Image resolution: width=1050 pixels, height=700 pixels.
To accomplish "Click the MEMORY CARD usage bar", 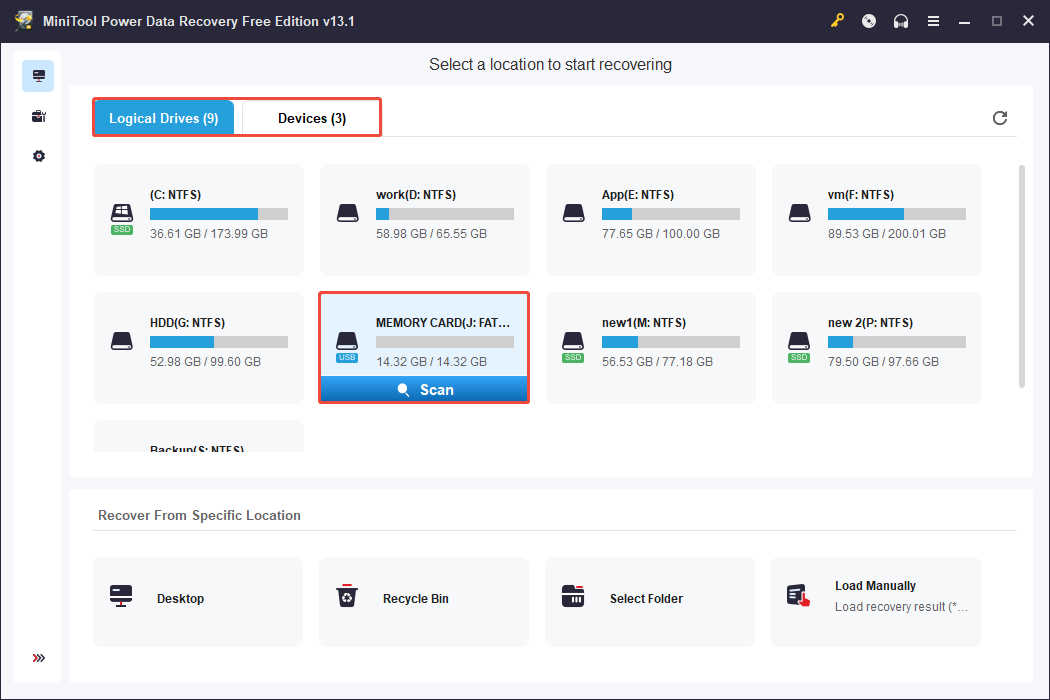I will (445, 342).
